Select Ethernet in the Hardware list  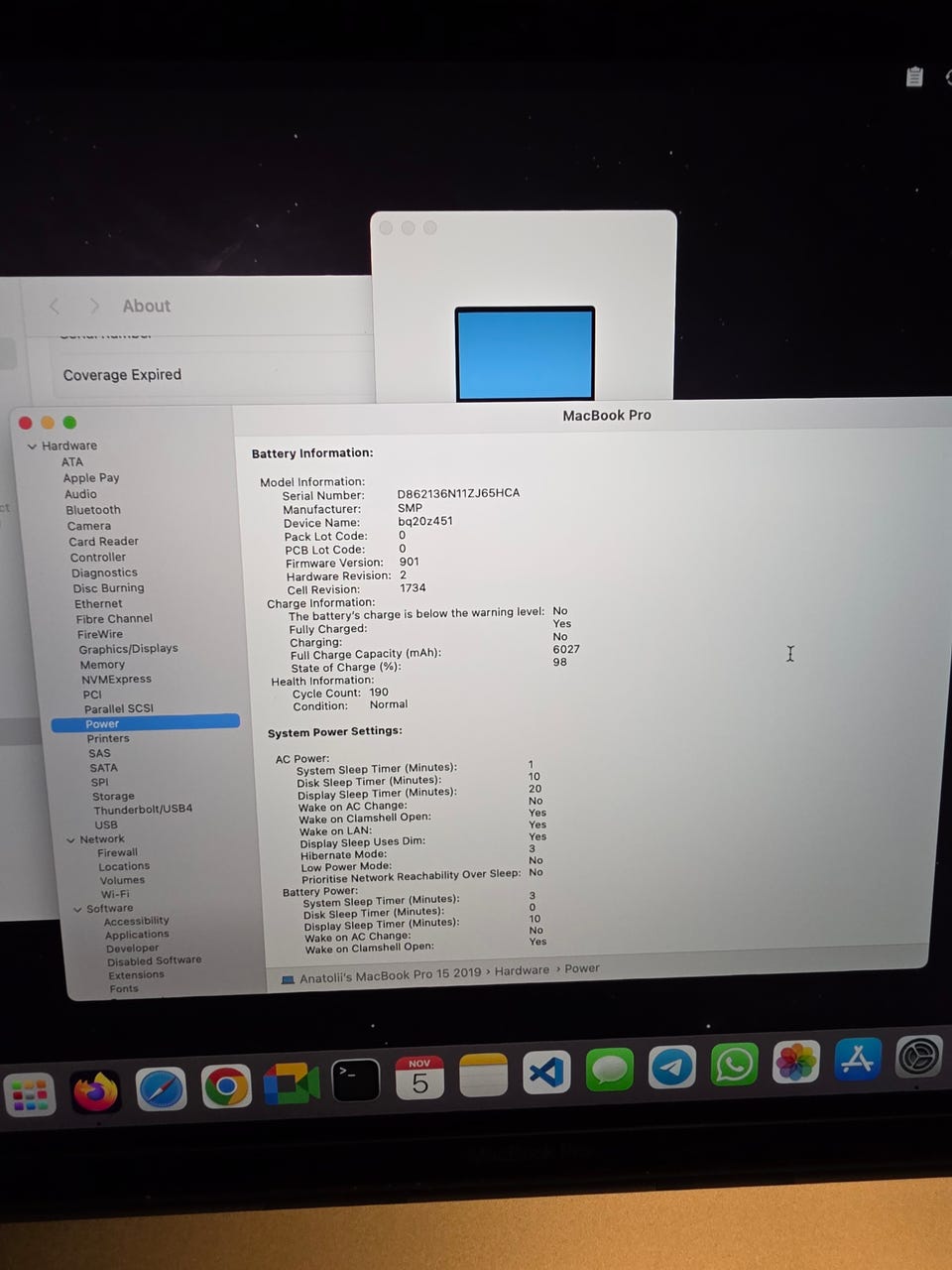[x=98, y=603]
